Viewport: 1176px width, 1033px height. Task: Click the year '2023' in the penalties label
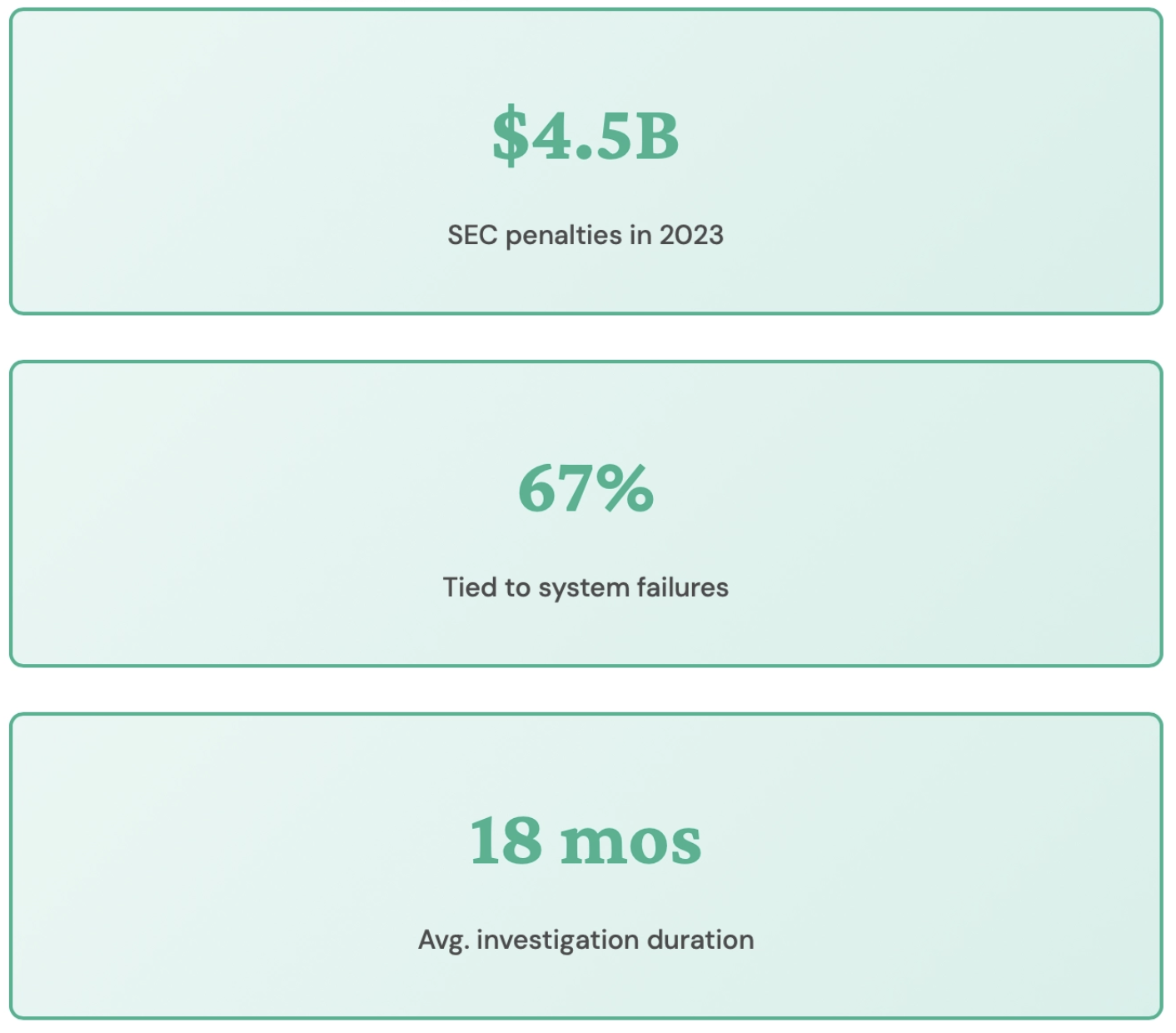pos(691,235)
